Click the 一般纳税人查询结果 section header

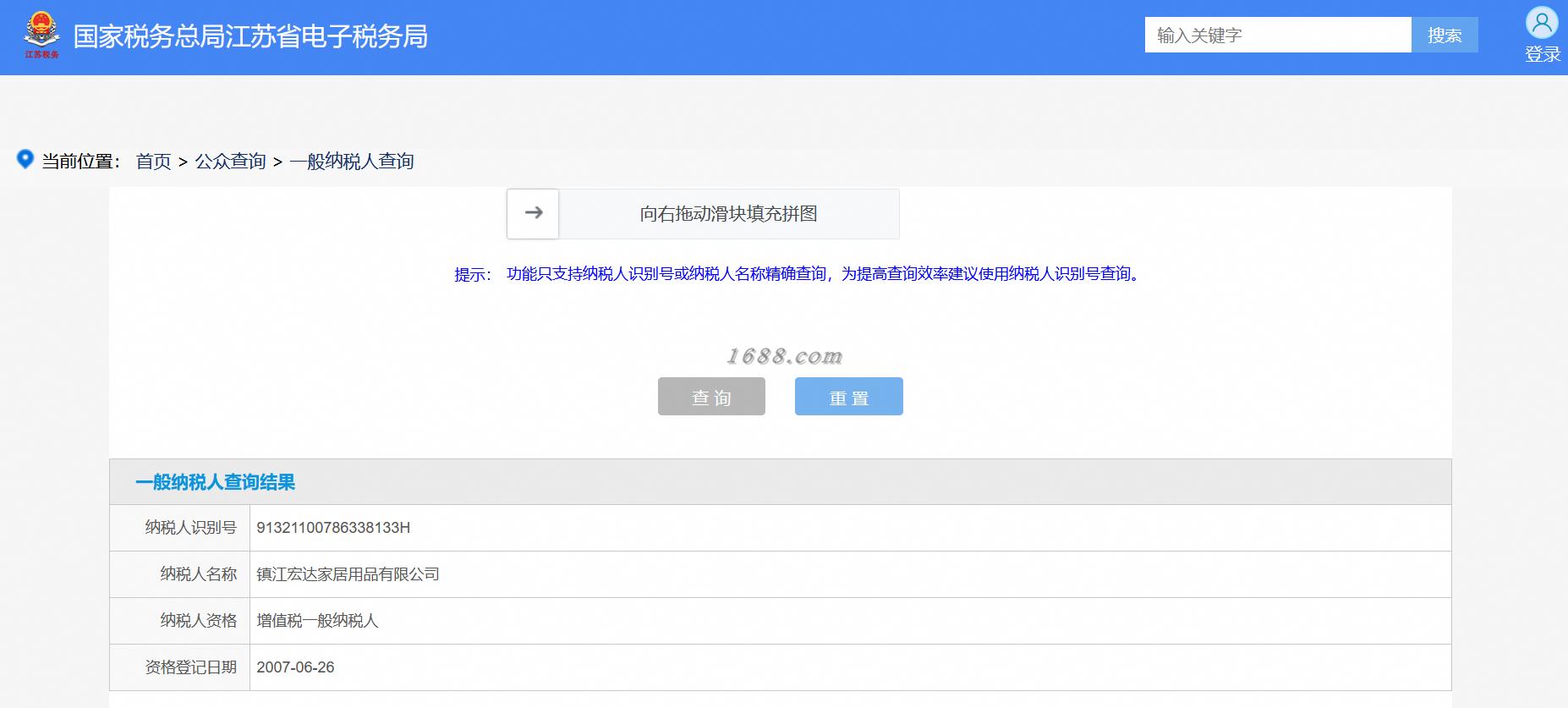pos(780,482)
